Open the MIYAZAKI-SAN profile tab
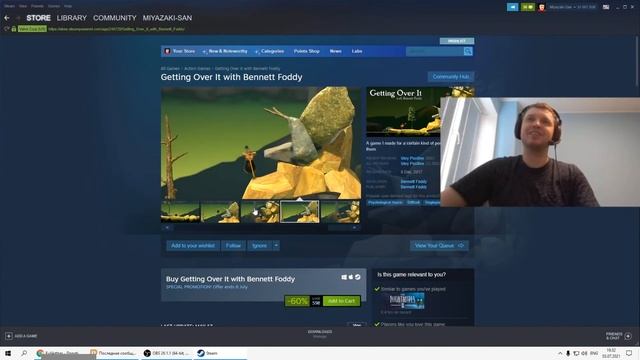The height and width of the screenshot is (360, 640). tap(167, 18)
